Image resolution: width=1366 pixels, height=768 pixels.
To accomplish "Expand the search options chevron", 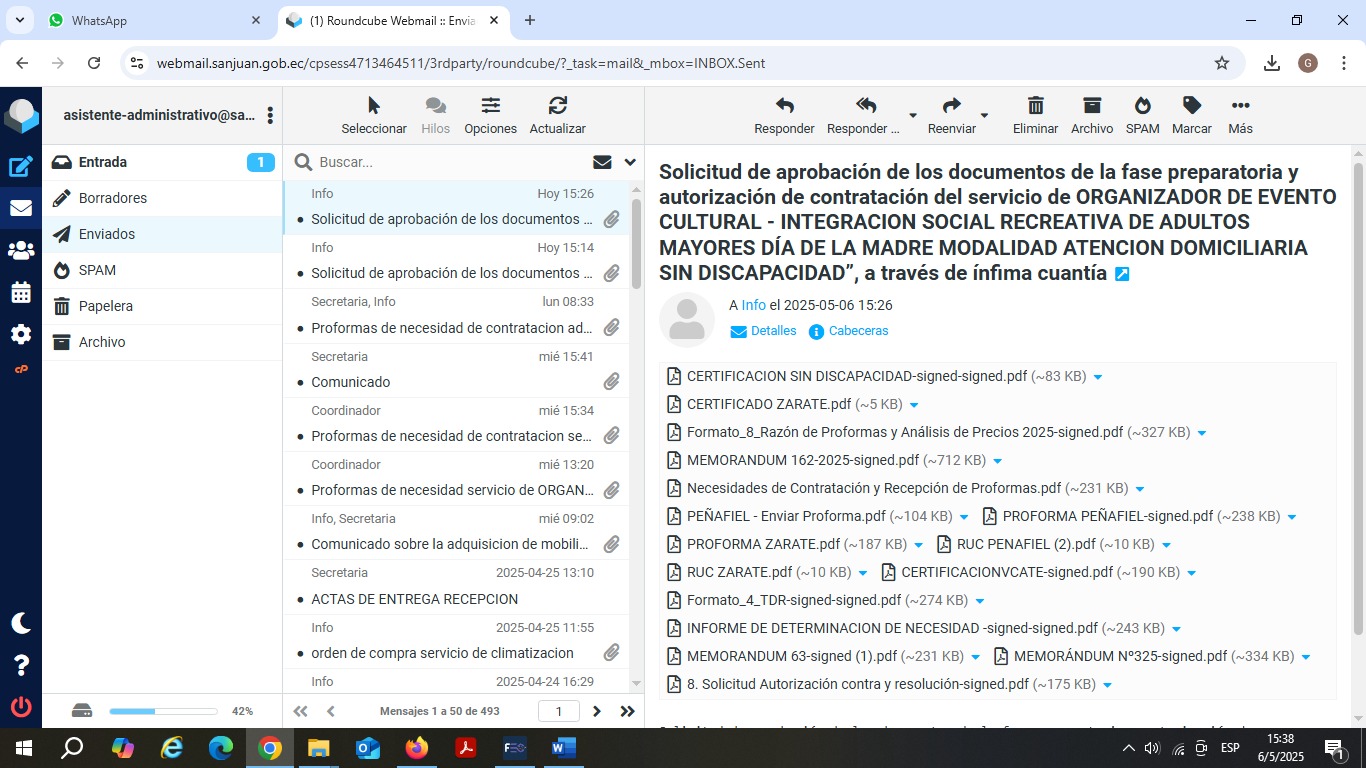I will [630, 162].
